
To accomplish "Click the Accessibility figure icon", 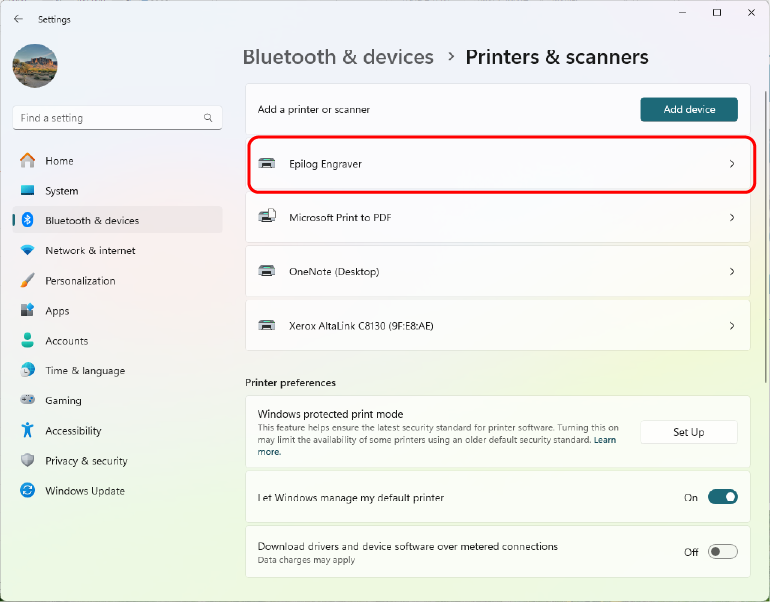I will (27, 431).
